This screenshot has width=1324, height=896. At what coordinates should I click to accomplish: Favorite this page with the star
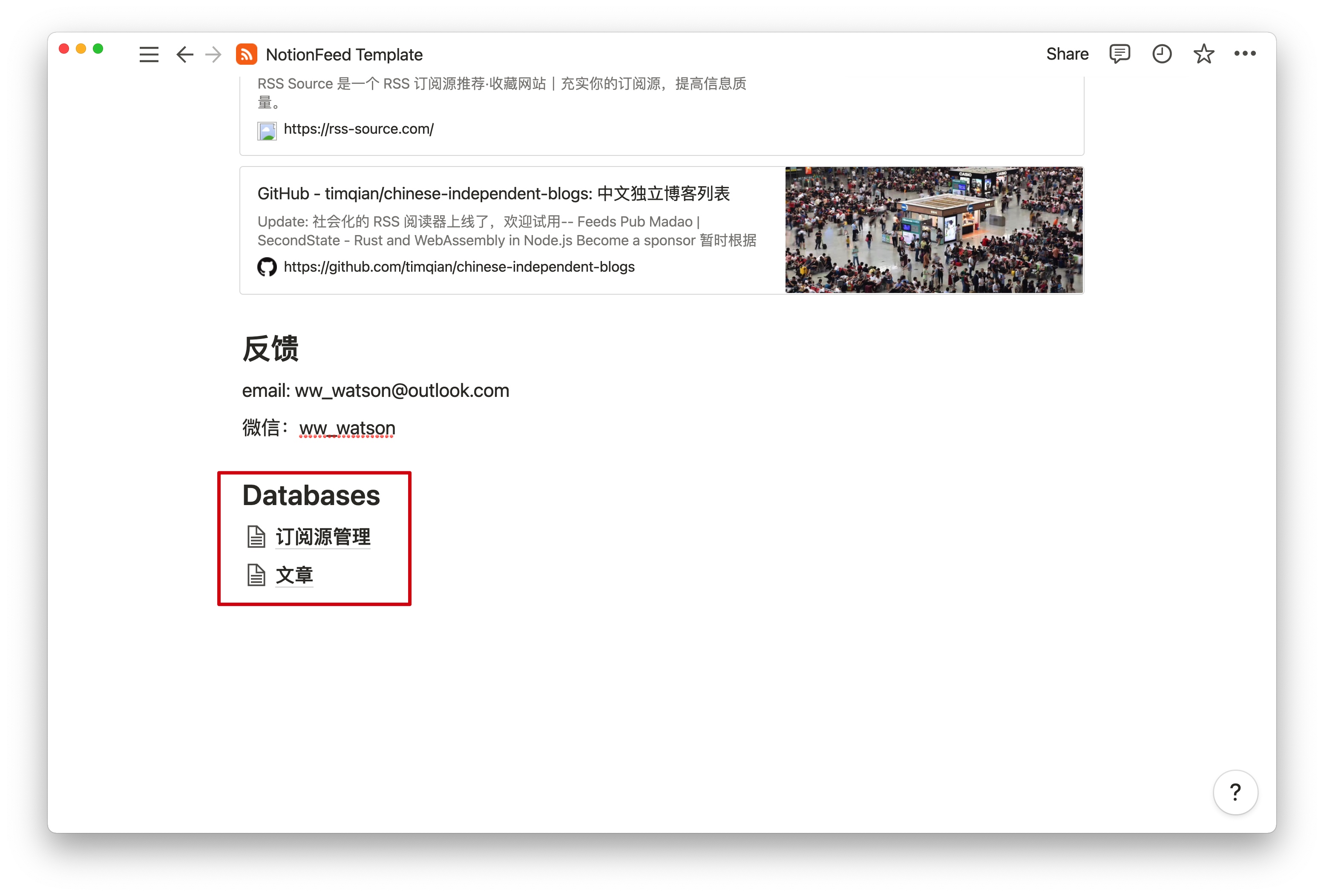tap(1203, 54)
